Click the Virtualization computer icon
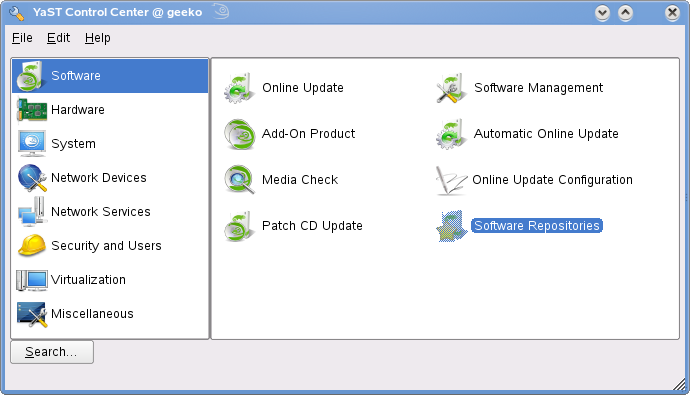 click(x=32, y=280)
